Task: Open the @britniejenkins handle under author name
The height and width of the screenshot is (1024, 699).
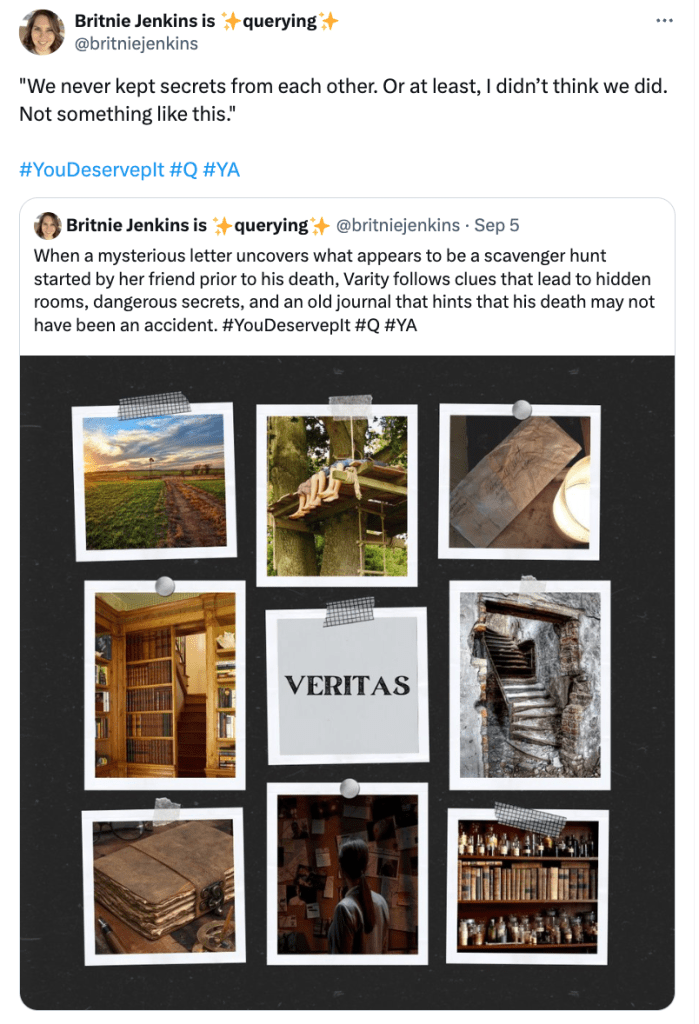Action: [x=136, y=44]
